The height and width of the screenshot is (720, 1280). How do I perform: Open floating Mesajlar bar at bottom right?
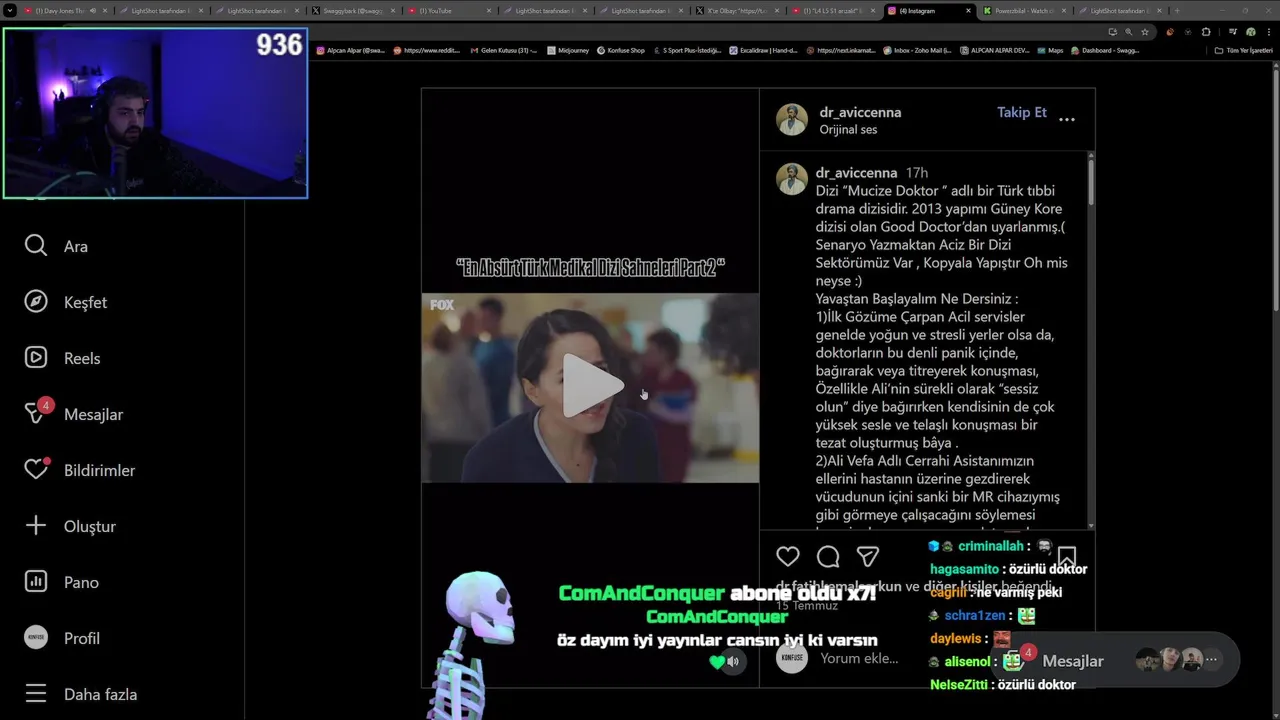(1115, 660)
